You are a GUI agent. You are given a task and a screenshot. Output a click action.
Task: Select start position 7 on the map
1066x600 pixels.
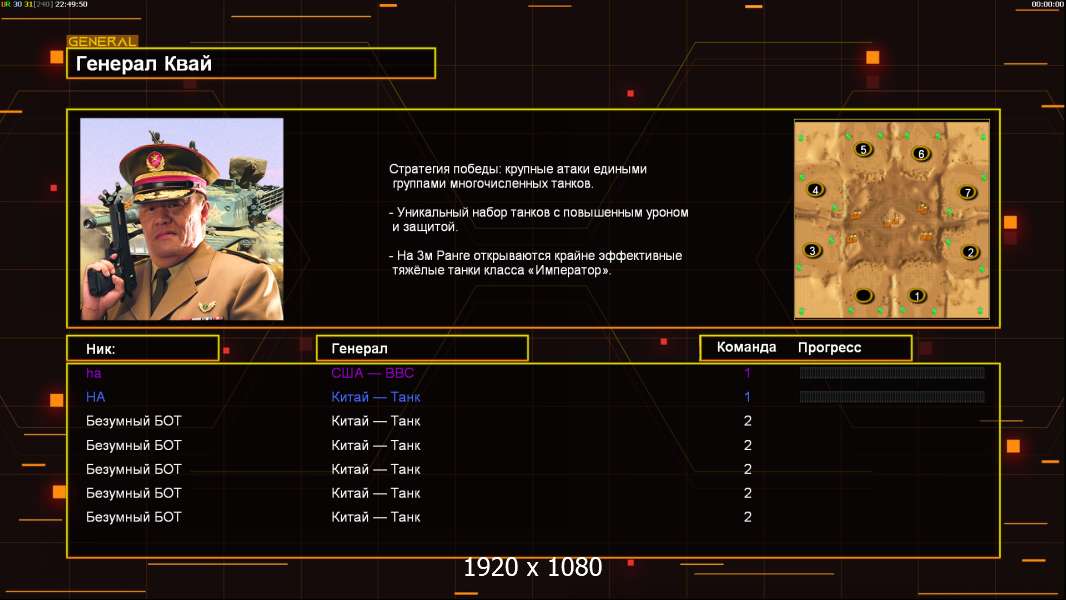pos(967,192)
